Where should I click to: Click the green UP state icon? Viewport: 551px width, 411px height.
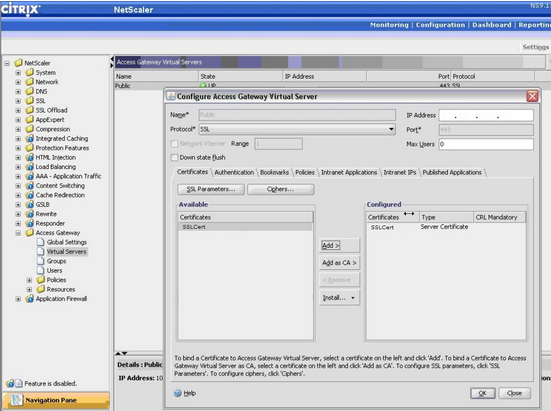coord(203,85)
